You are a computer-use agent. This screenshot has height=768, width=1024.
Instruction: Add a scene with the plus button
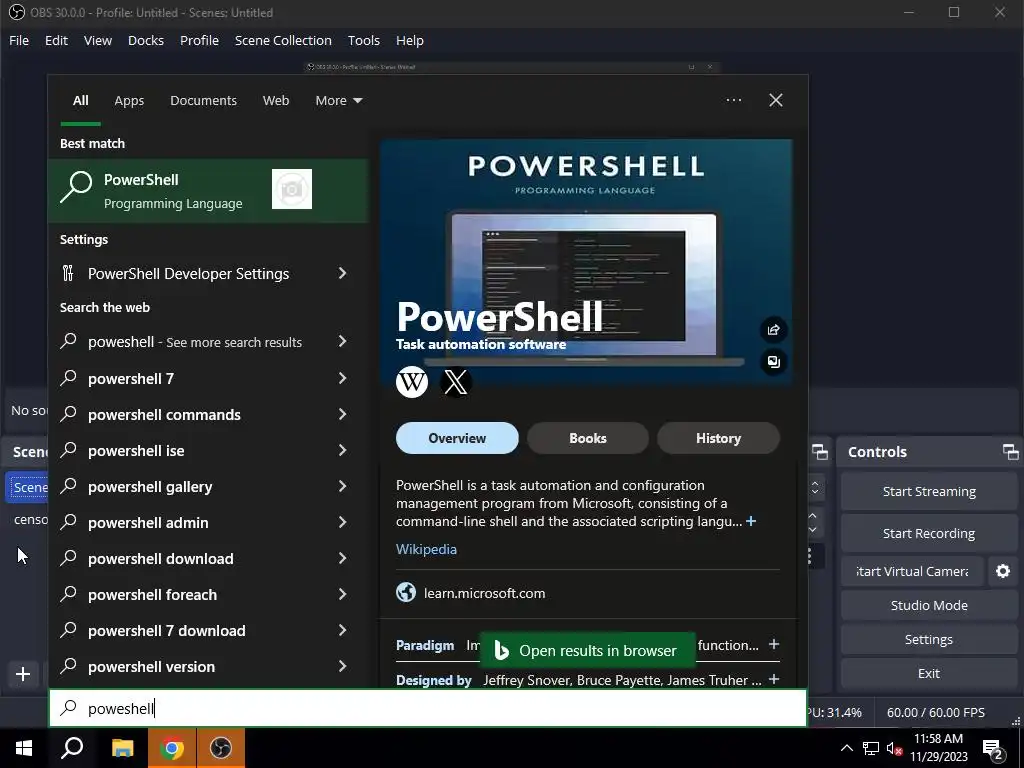click(23, 674)
